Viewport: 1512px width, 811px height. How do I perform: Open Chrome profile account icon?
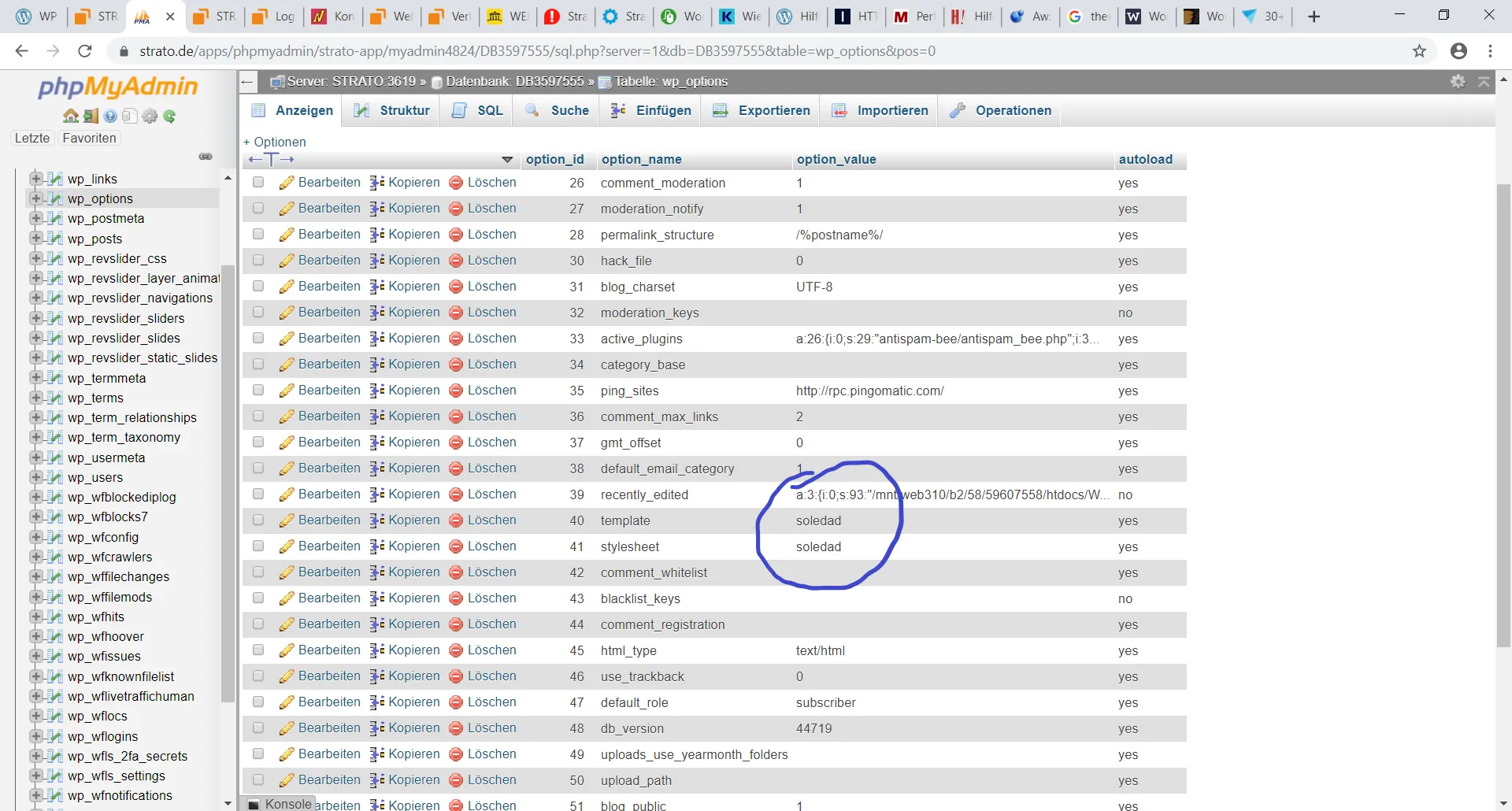(x=1458, y=51)
